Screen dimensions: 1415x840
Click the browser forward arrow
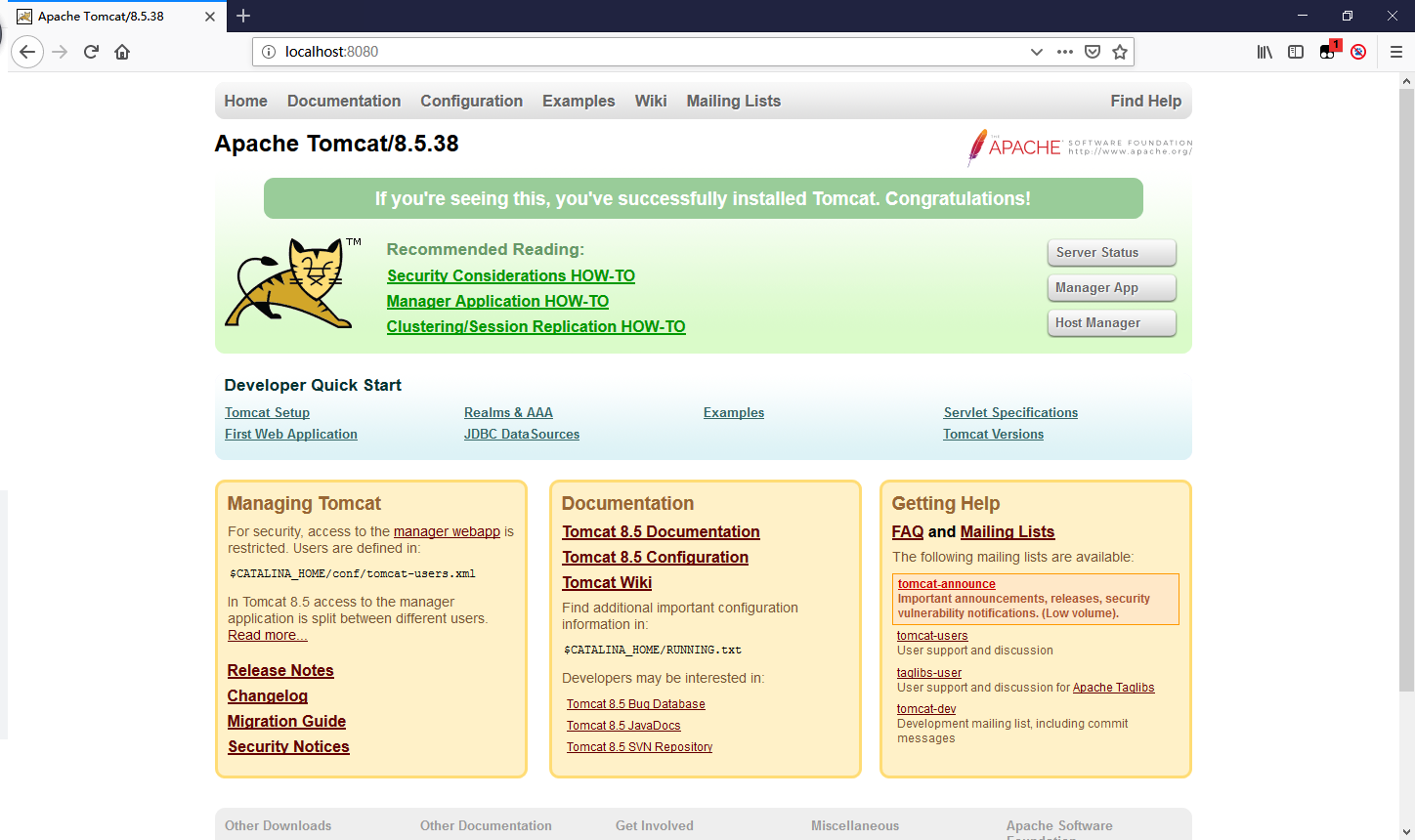pos(60,52)
